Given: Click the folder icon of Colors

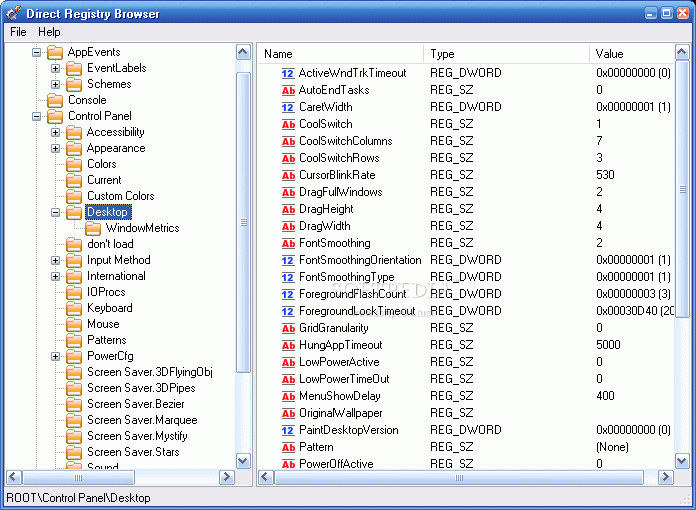Looking at the screenshot, I should 74,164.
